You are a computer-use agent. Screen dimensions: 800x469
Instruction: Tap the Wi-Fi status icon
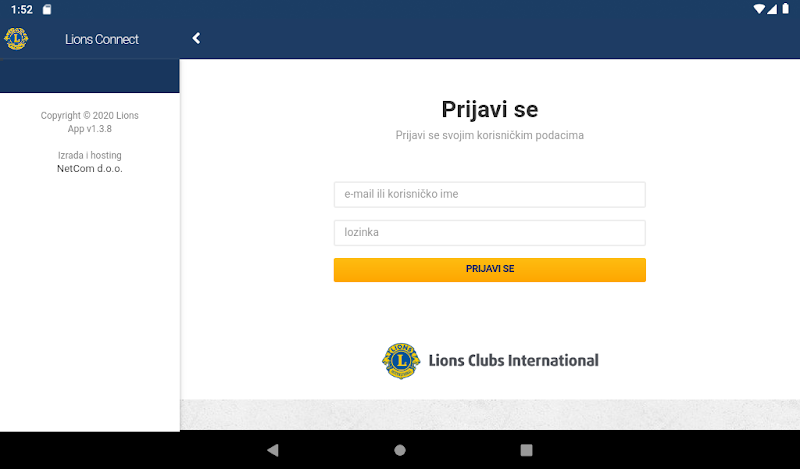pos(759,9)
